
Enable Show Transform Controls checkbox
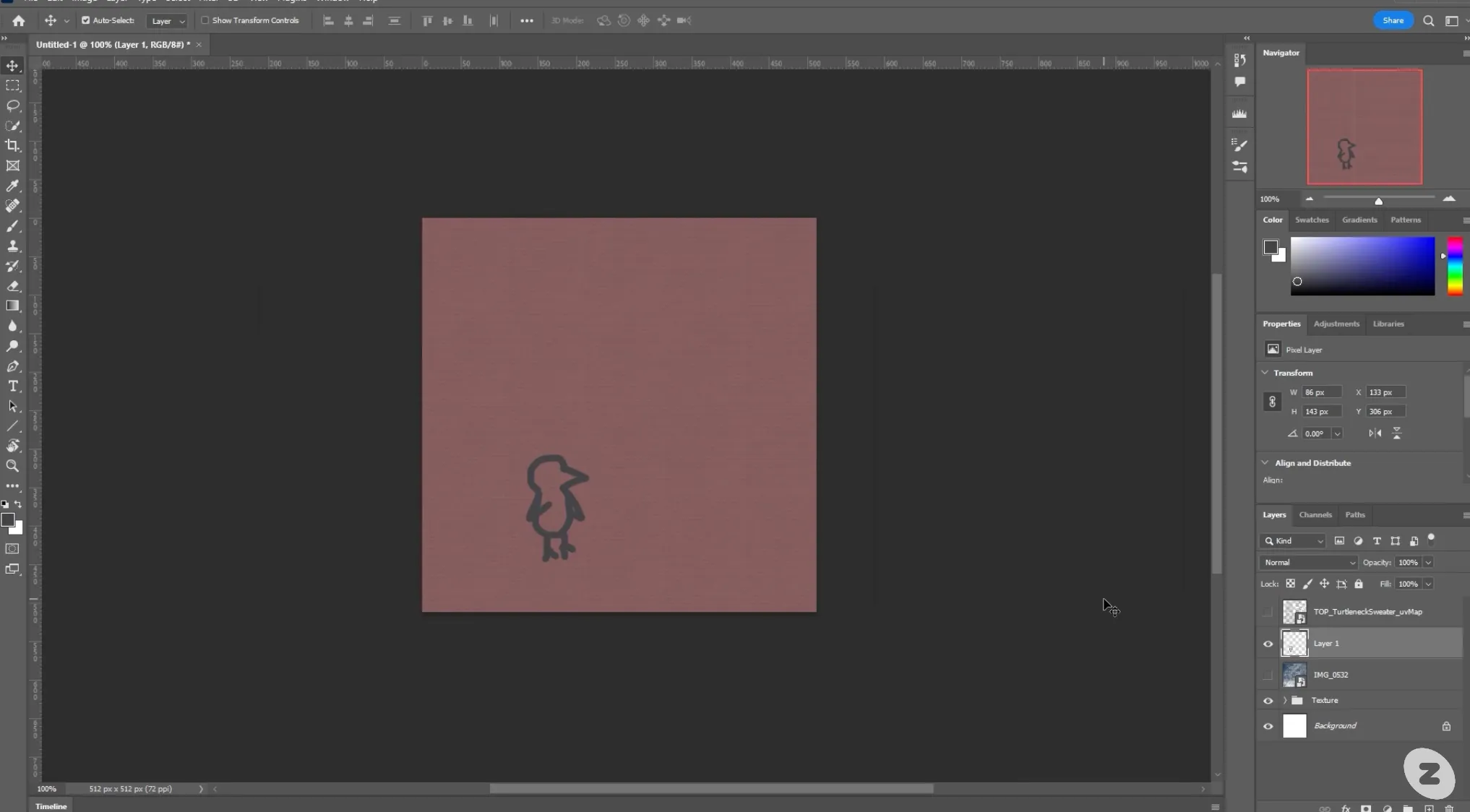205,20
